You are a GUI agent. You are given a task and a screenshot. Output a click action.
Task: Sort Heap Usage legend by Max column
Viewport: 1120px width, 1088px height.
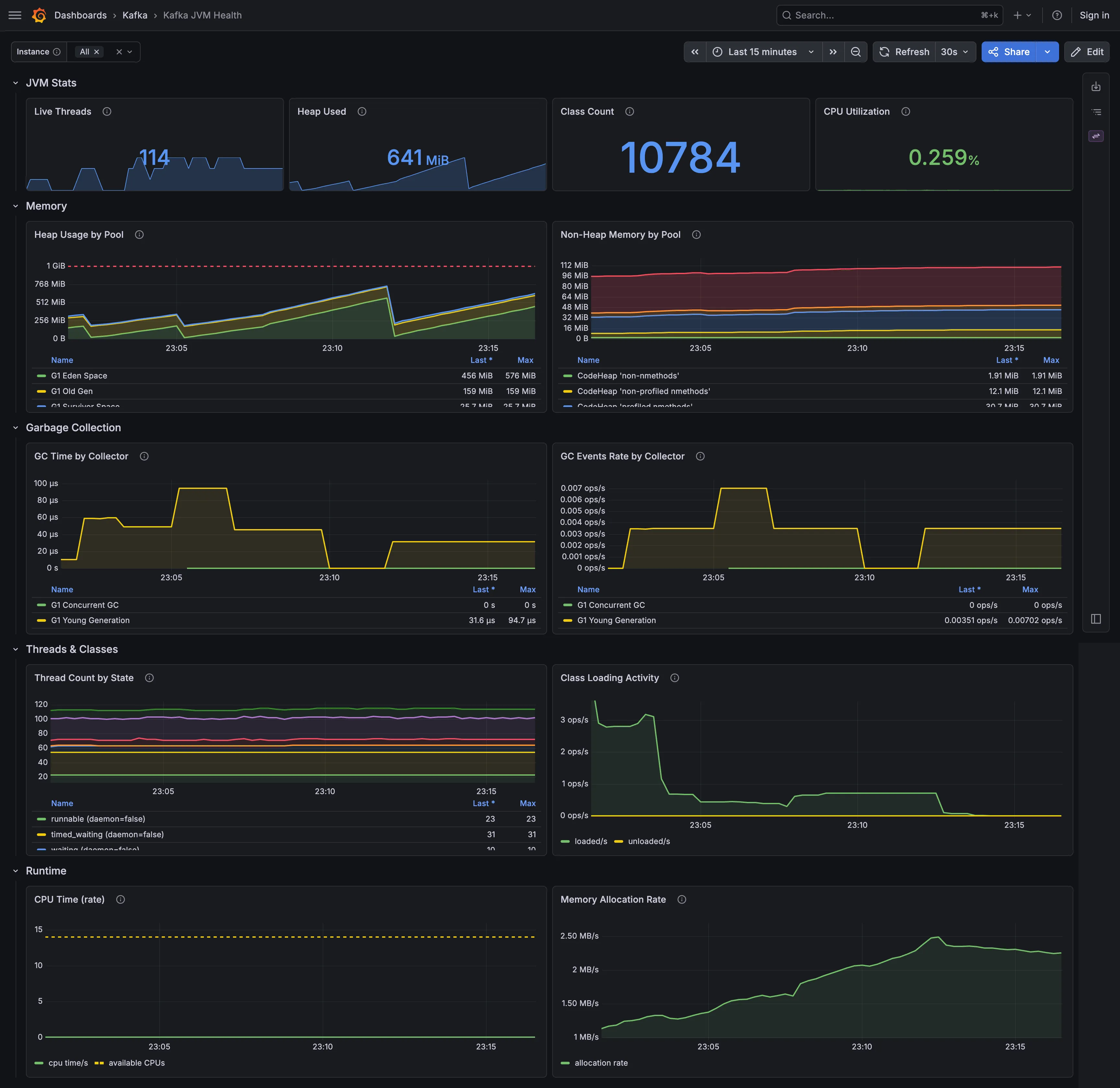[525, 360]
